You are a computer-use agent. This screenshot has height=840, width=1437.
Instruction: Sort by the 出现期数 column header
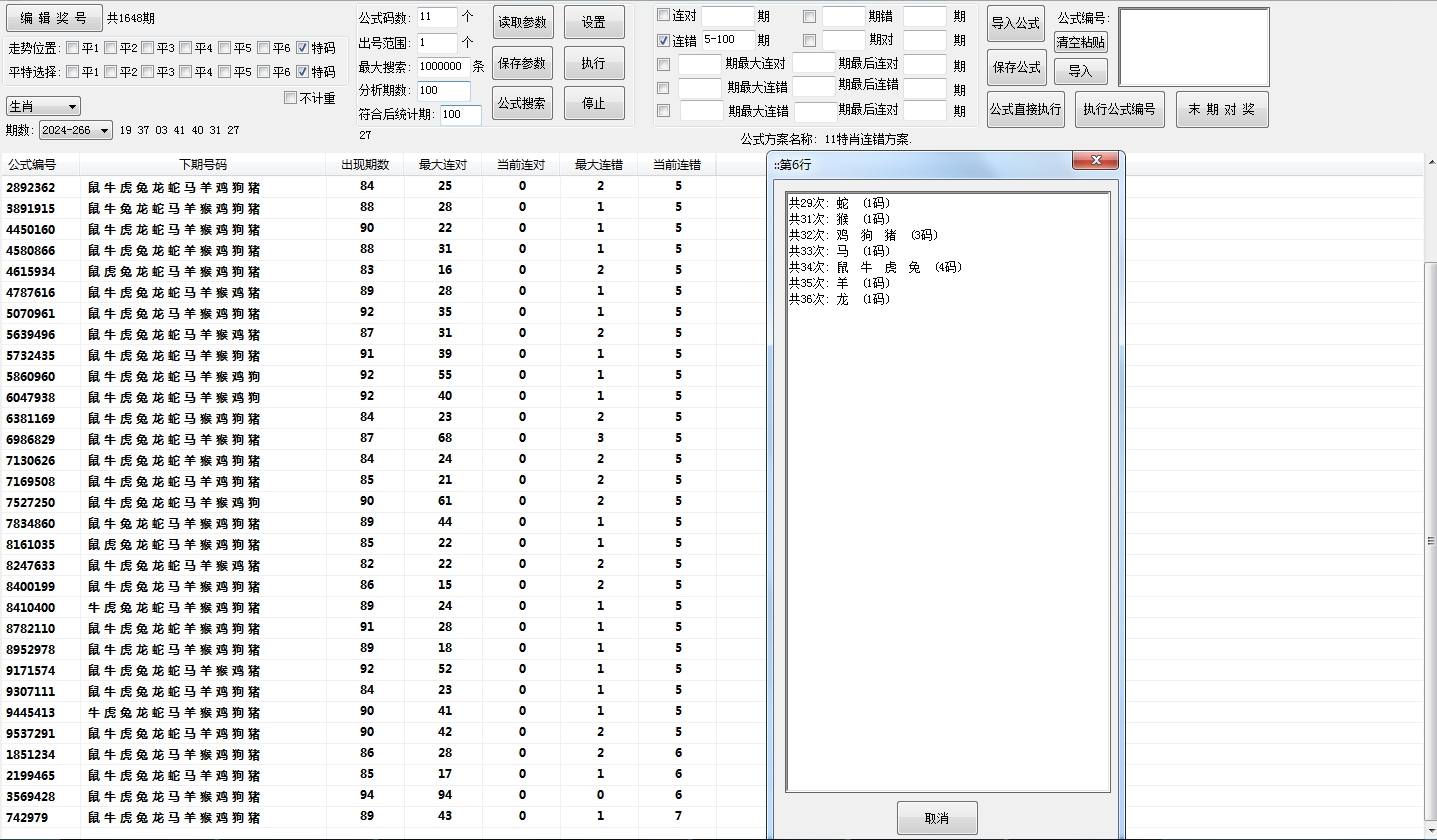tap(365, 165)
